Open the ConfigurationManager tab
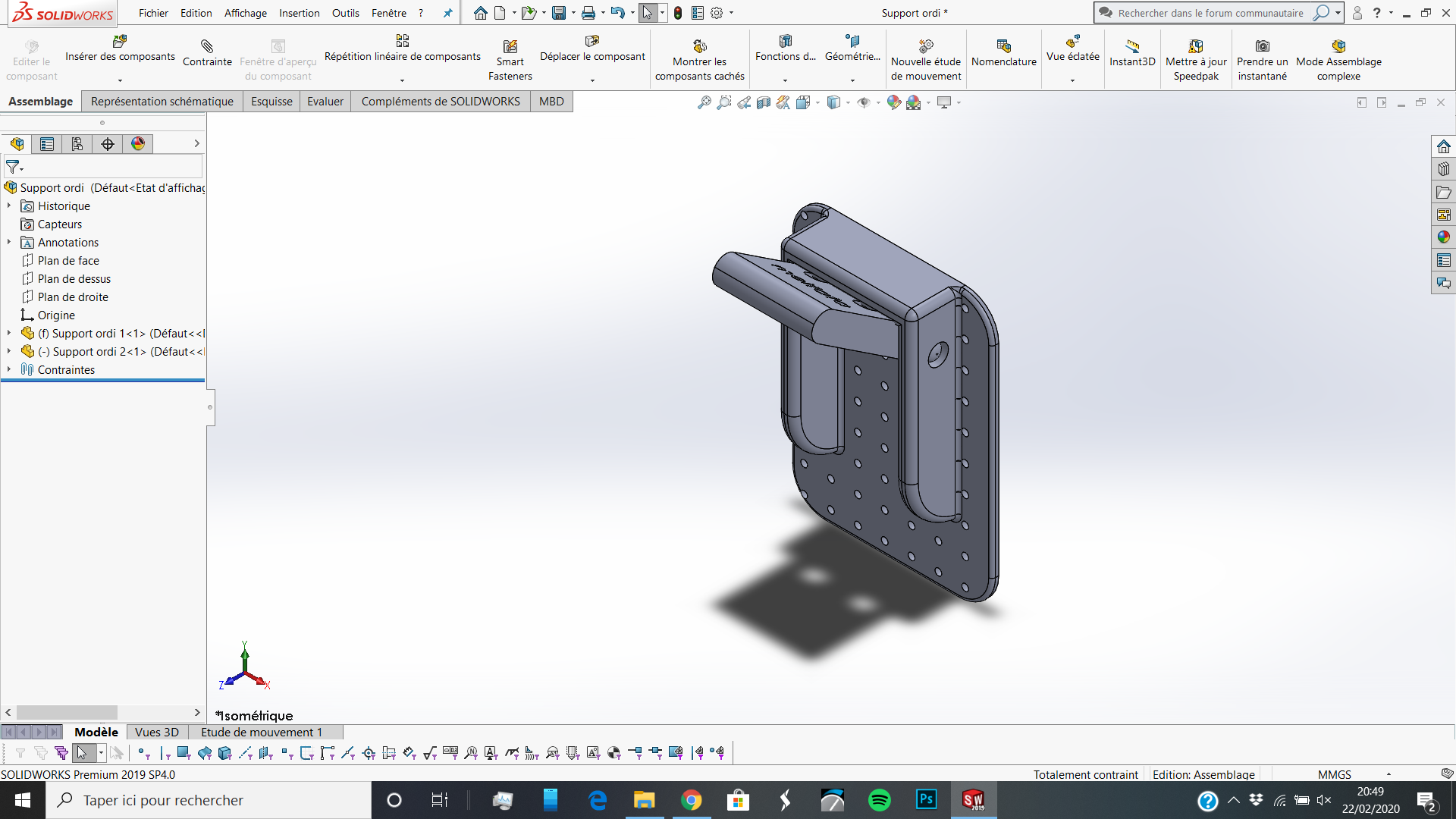Image resolution: width=1456 pixels, height=819 pixels. point(77,144)
